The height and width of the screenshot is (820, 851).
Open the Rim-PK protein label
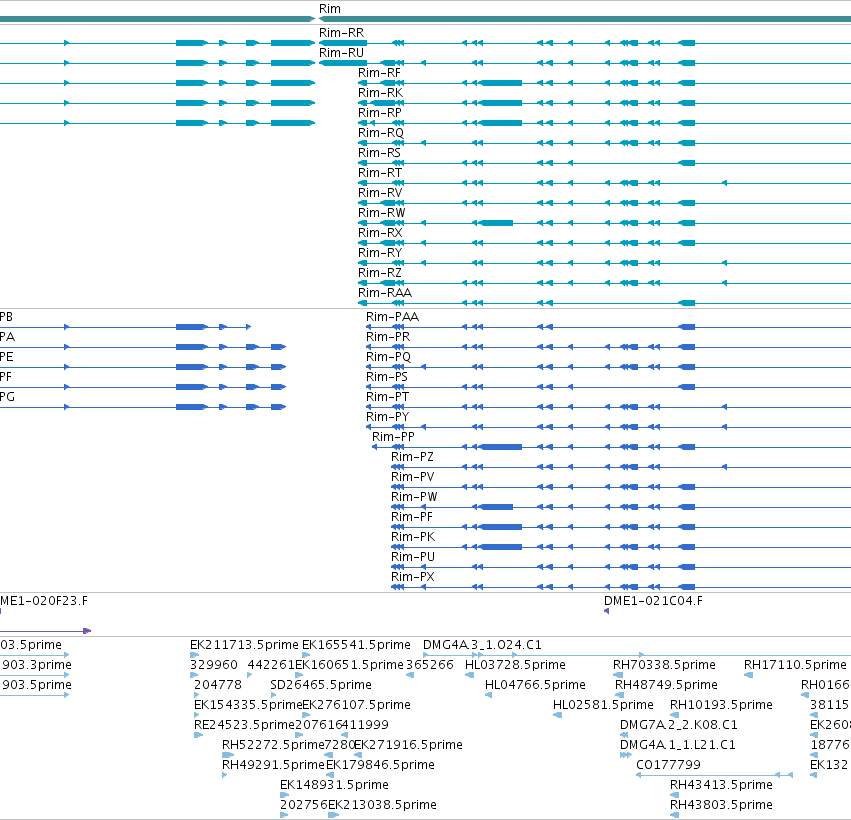point(413,537)
